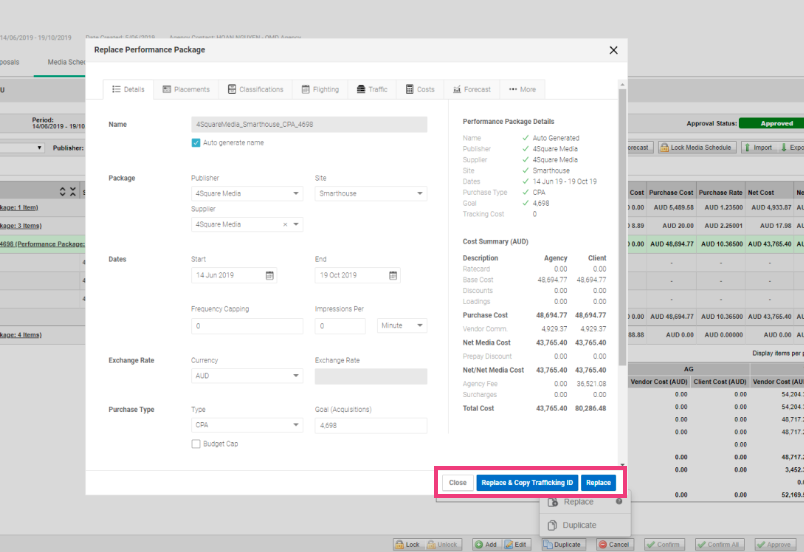Open the Classifications tab

255,89
